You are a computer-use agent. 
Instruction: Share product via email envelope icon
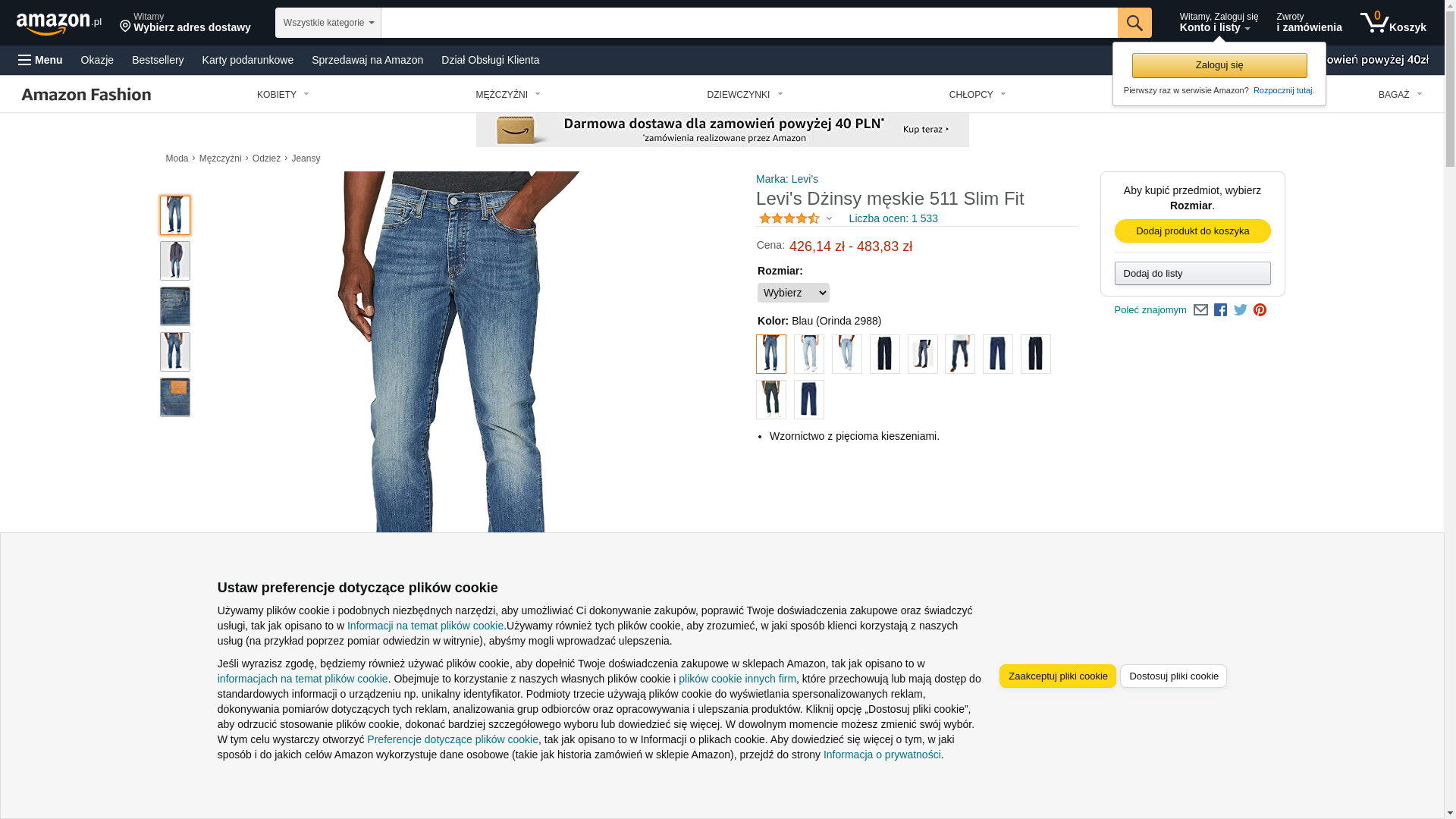[1200, 310]
